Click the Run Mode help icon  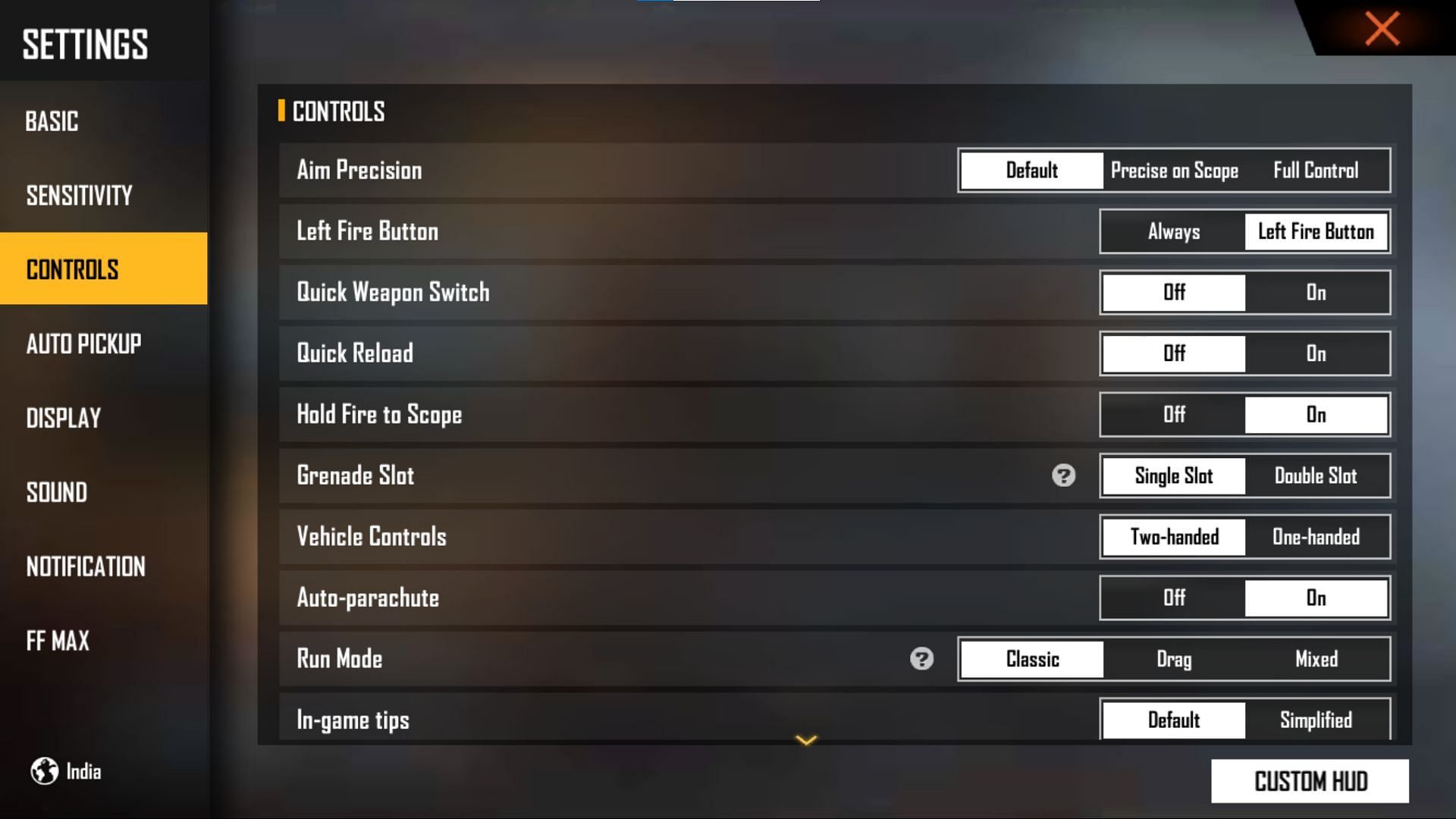pos(921,658)
